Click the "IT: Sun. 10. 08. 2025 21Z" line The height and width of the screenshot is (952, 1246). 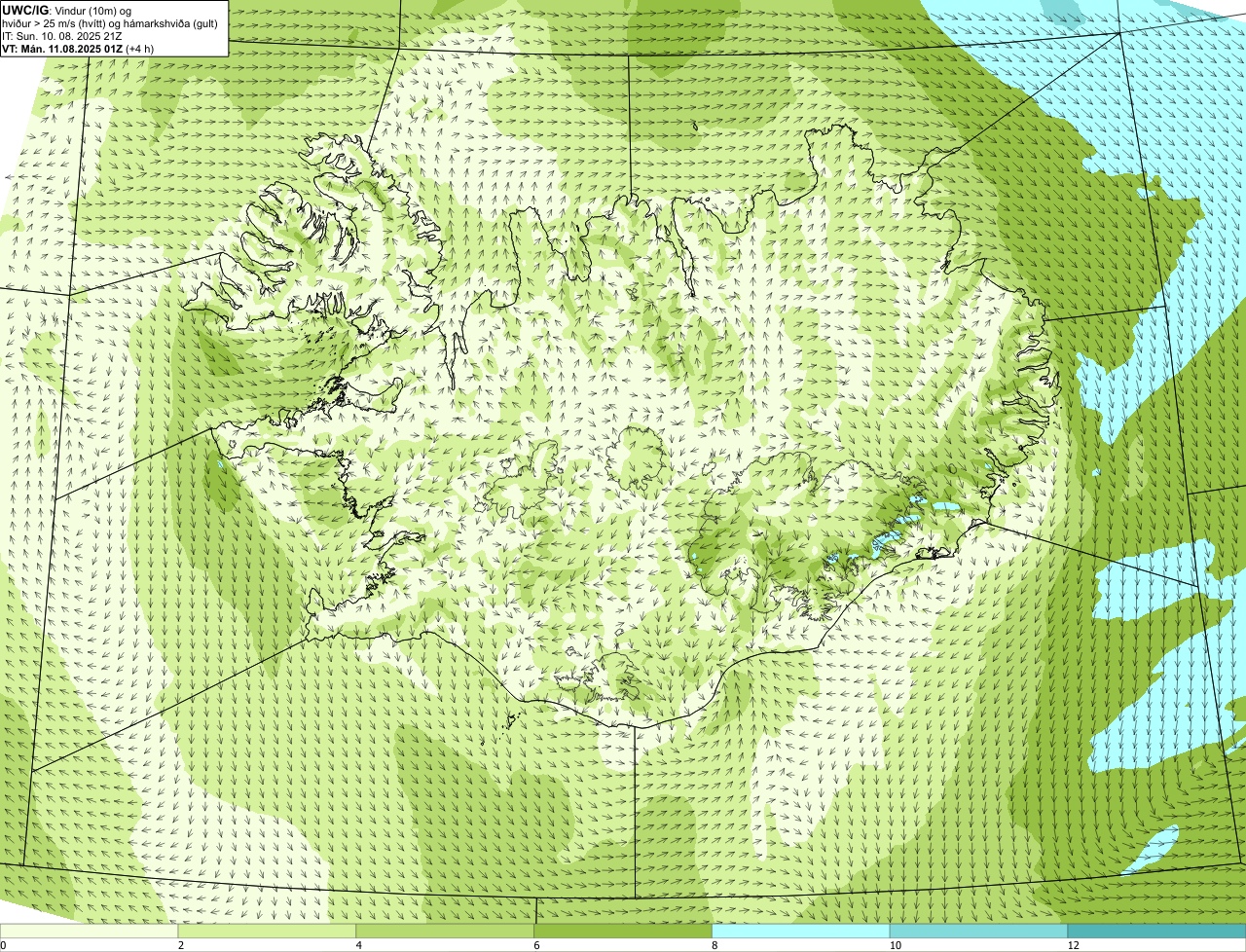click(x=62, y=35)
